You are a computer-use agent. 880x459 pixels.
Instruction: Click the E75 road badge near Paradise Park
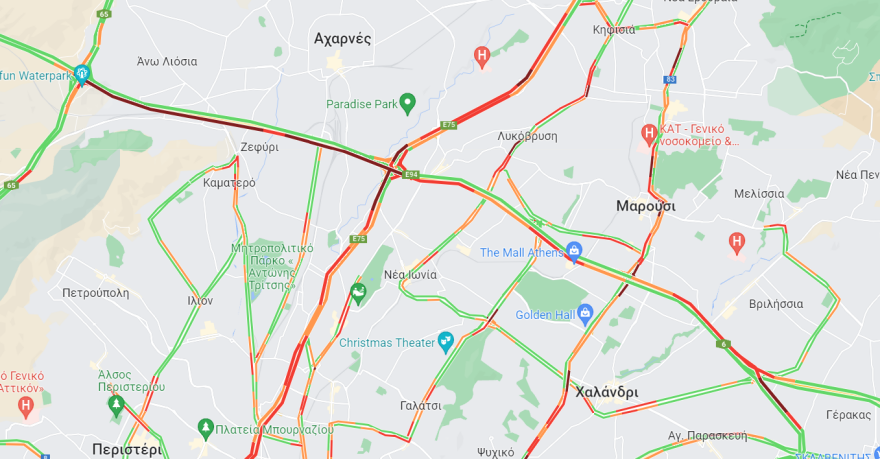[448, 125]
